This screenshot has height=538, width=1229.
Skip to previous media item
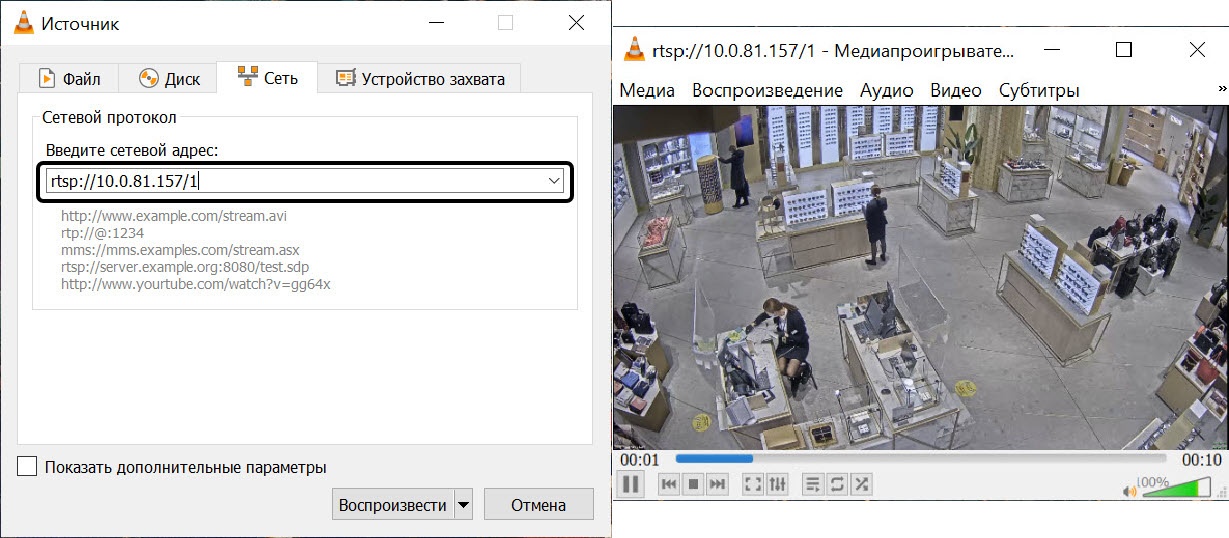[x=669, y=485]
